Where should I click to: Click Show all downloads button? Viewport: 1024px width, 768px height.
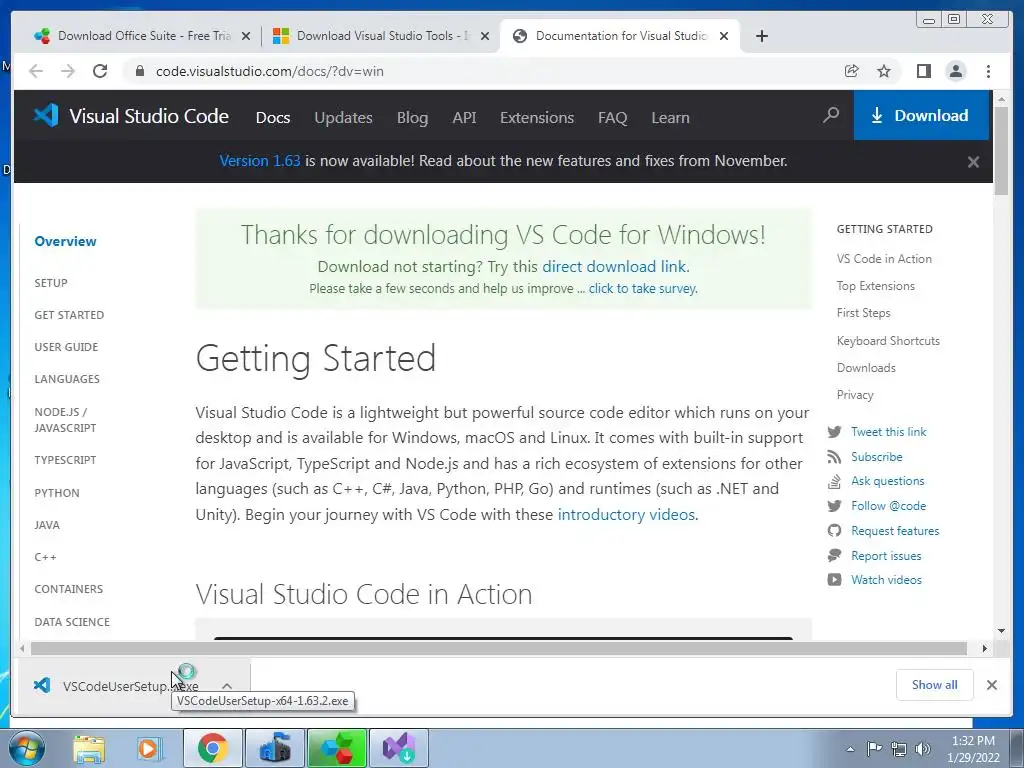pyautogui.click(x=935, y=685)
